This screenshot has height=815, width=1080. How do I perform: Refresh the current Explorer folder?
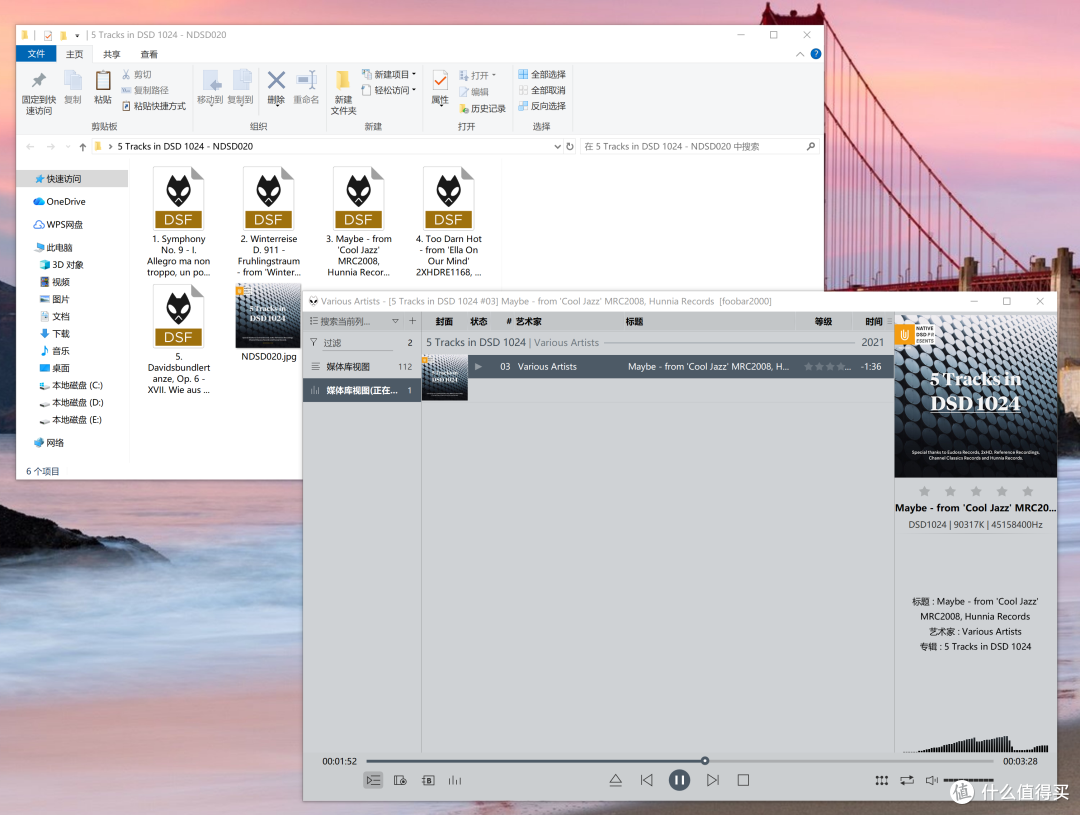pyautogui.click(x=570, y=146)
